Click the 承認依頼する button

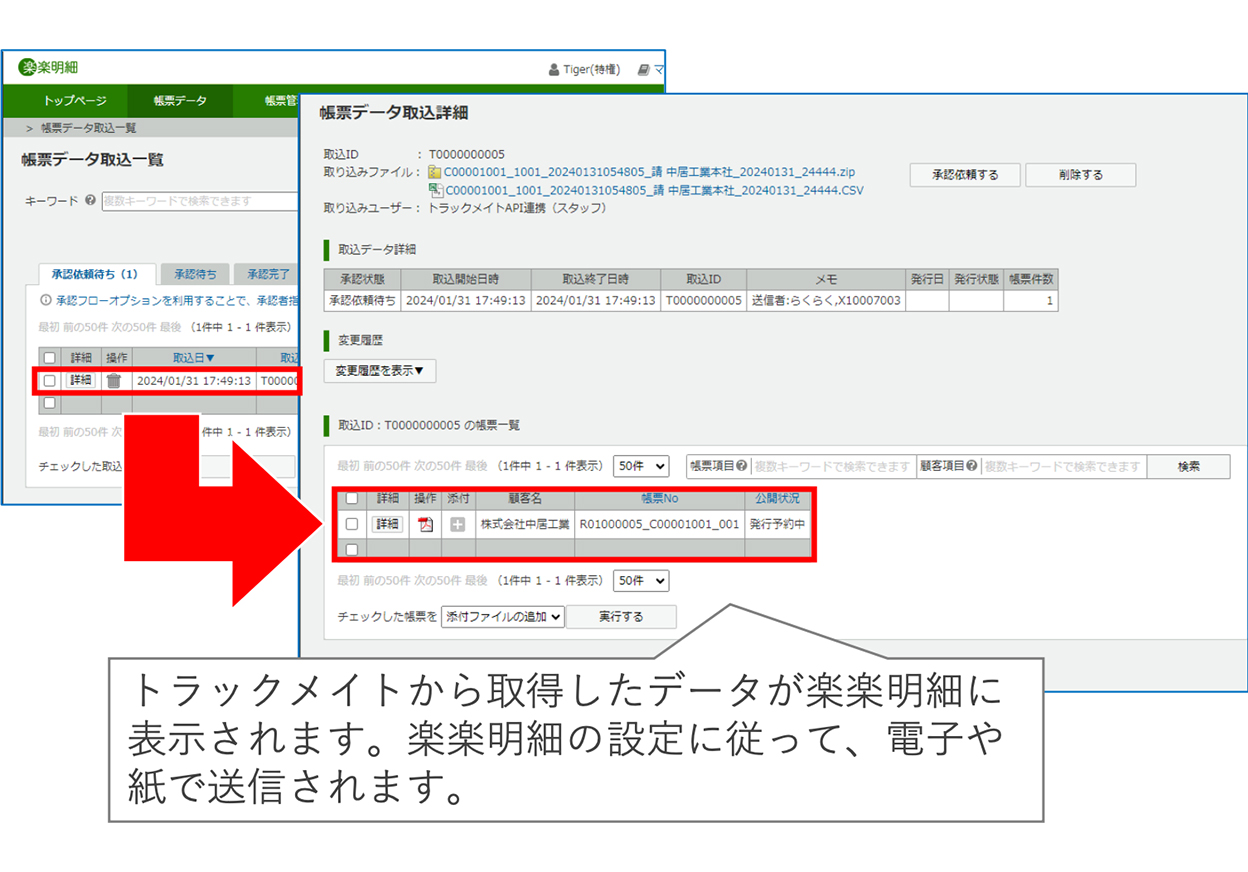click(x=965, y=175)
